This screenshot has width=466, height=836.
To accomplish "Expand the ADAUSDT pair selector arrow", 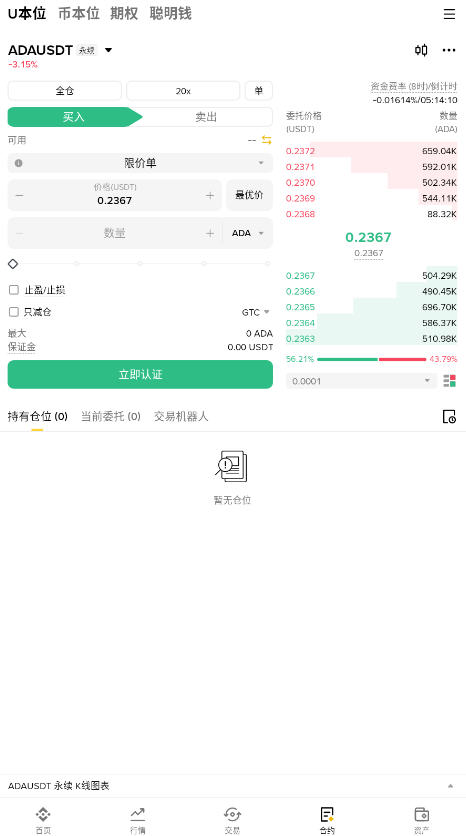I will coord(108,50).
